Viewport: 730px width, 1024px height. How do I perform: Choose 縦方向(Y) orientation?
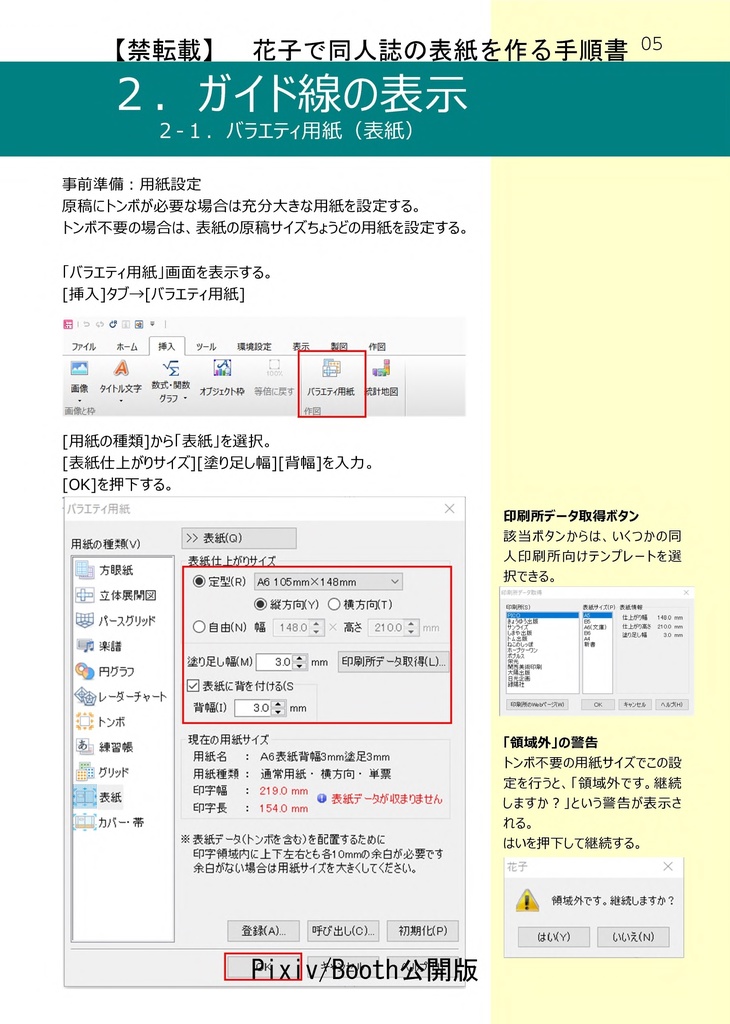[x=261, y=604]
